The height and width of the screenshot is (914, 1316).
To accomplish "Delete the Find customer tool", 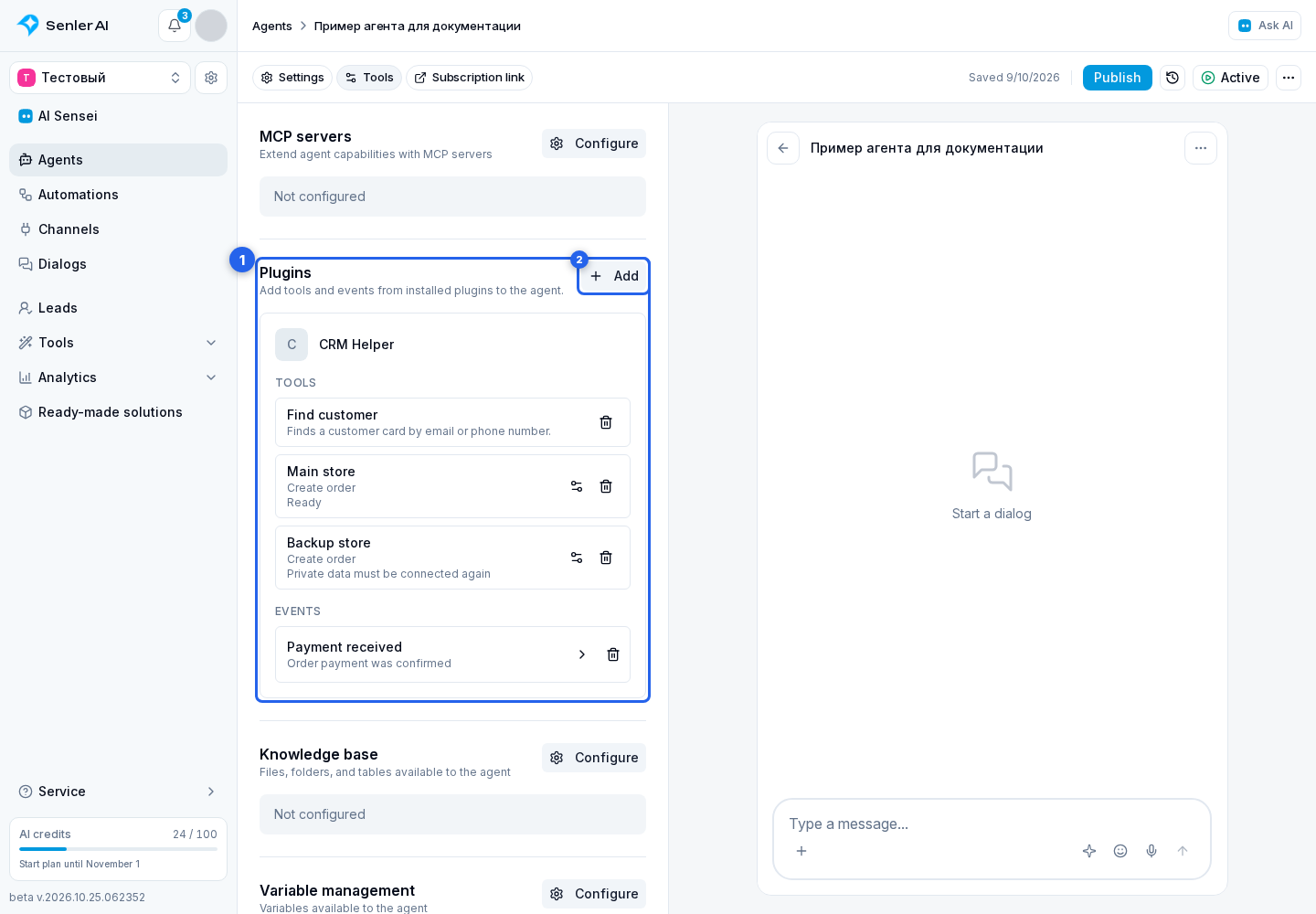I will 606,422.
